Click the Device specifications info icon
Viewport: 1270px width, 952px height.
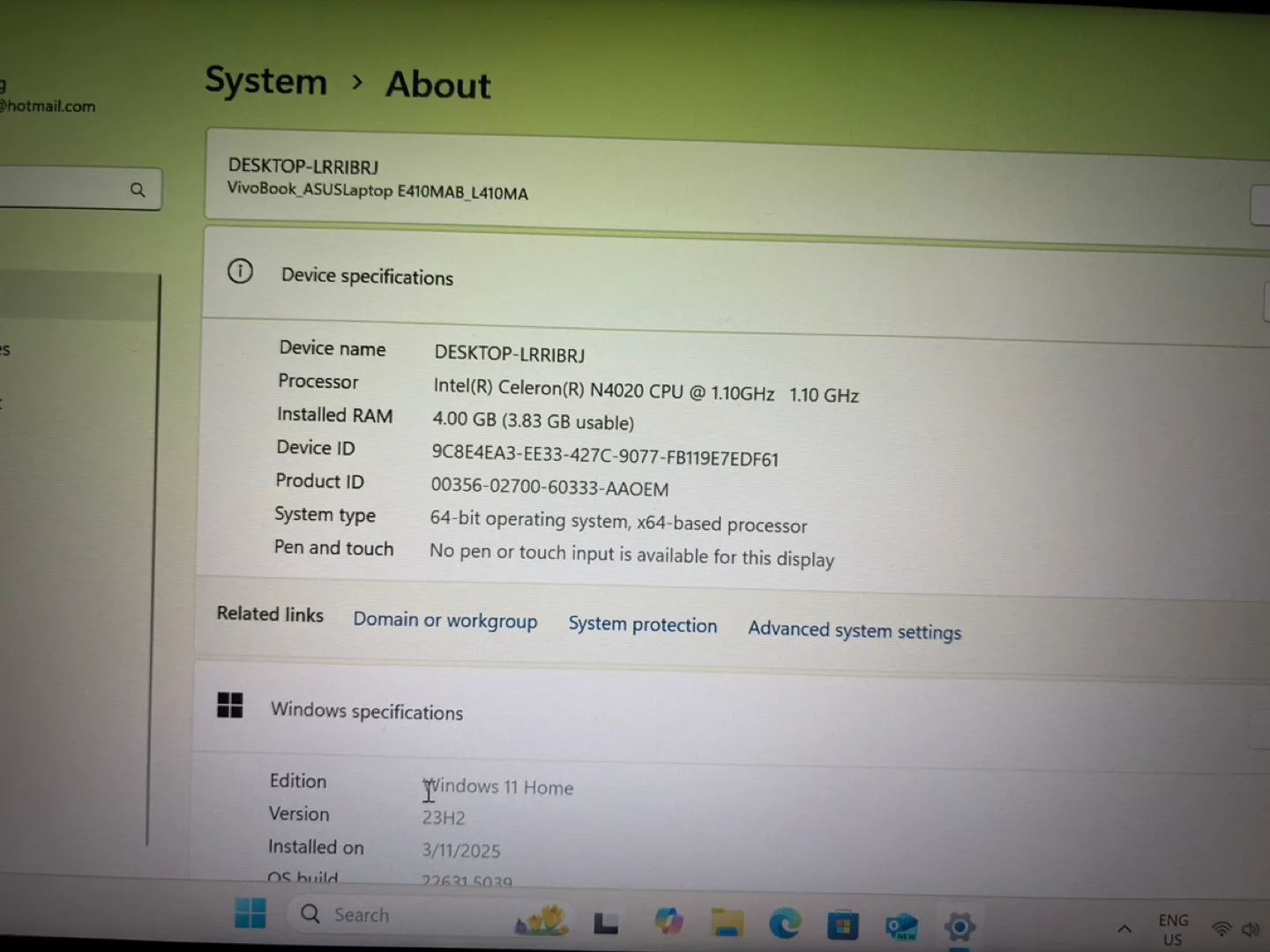240,271
